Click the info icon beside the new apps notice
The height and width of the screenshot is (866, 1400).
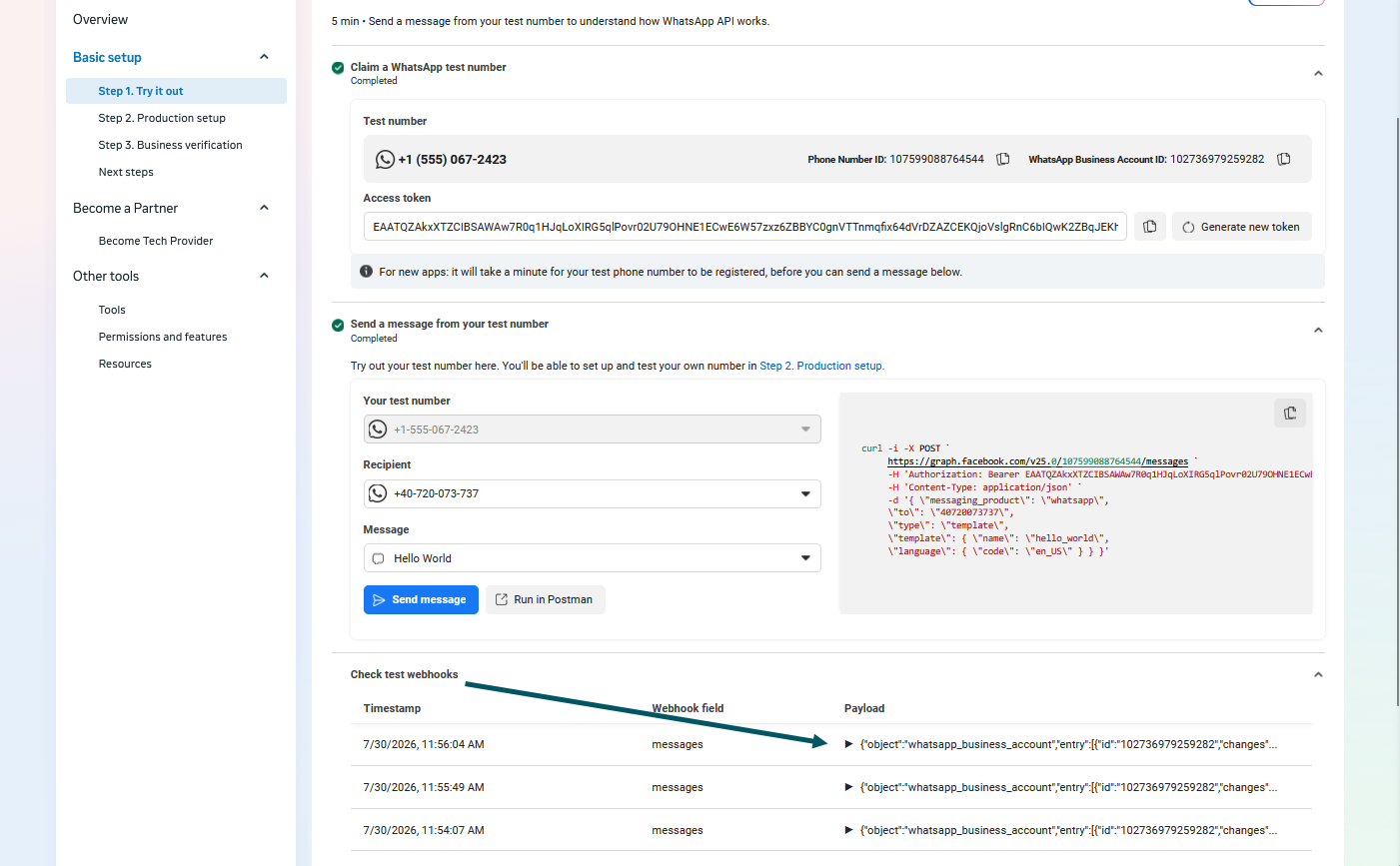[366, 272]
